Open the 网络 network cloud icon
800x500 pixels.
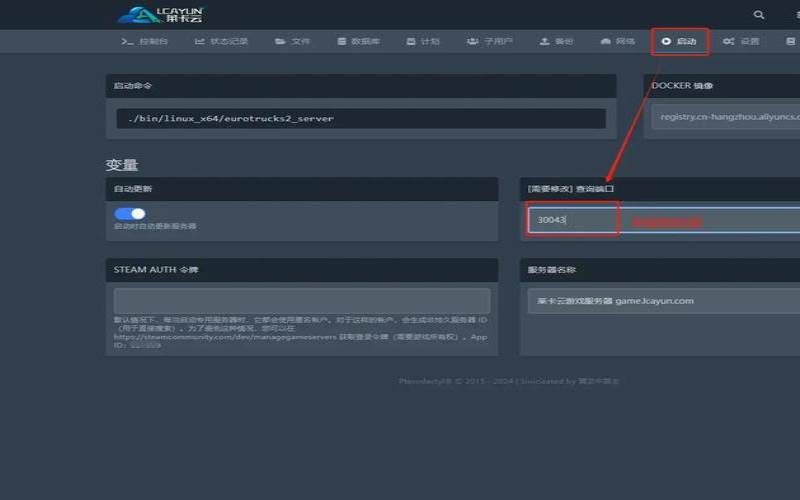[x=606, y=41]
